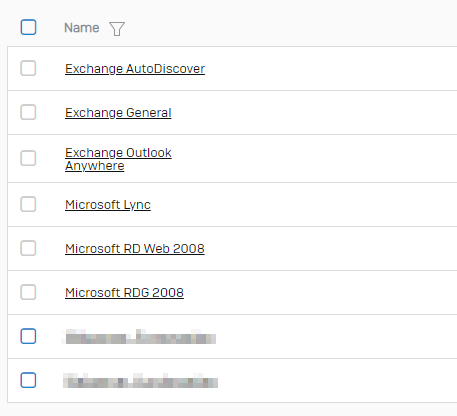The image size is (457, 416).
Task: Open the Microsoft RD Web 2008 link
Action: pyautogui.click(x=135, y=249)
